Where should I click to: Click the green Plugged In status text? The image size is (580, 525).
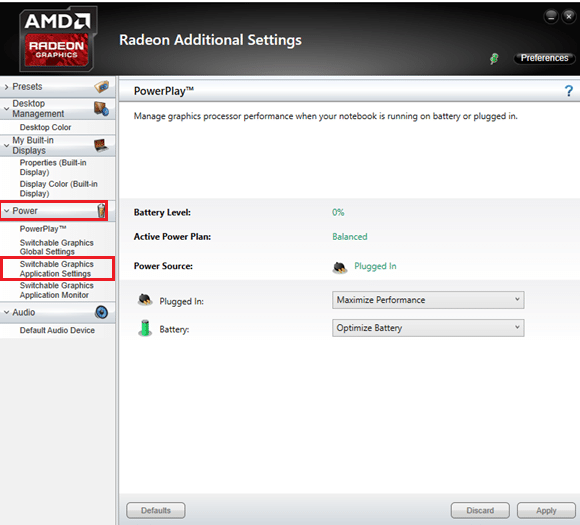click(x=375, y=266)
